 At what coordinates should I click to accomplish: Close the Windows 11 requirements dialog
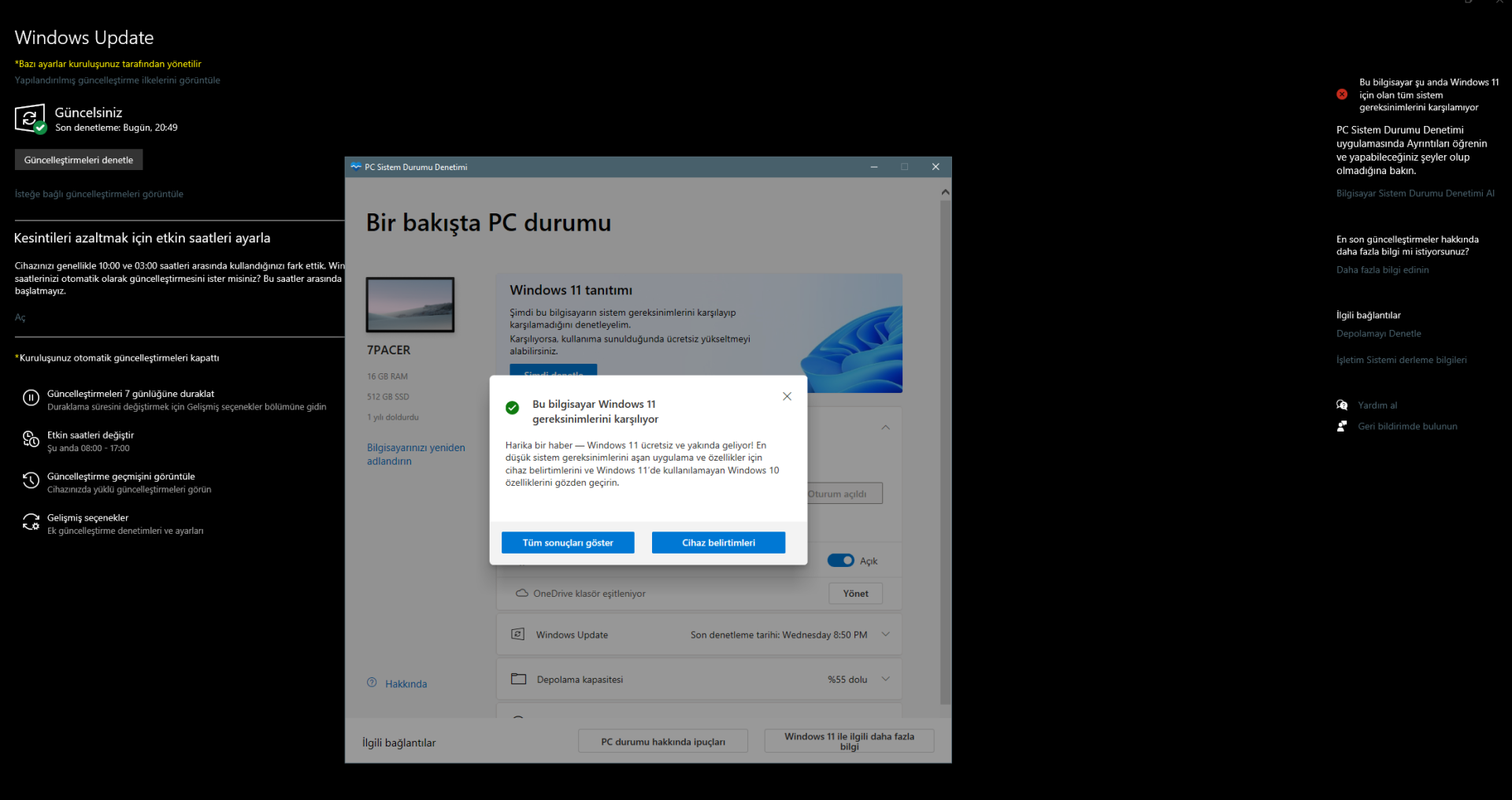(787, 396)
